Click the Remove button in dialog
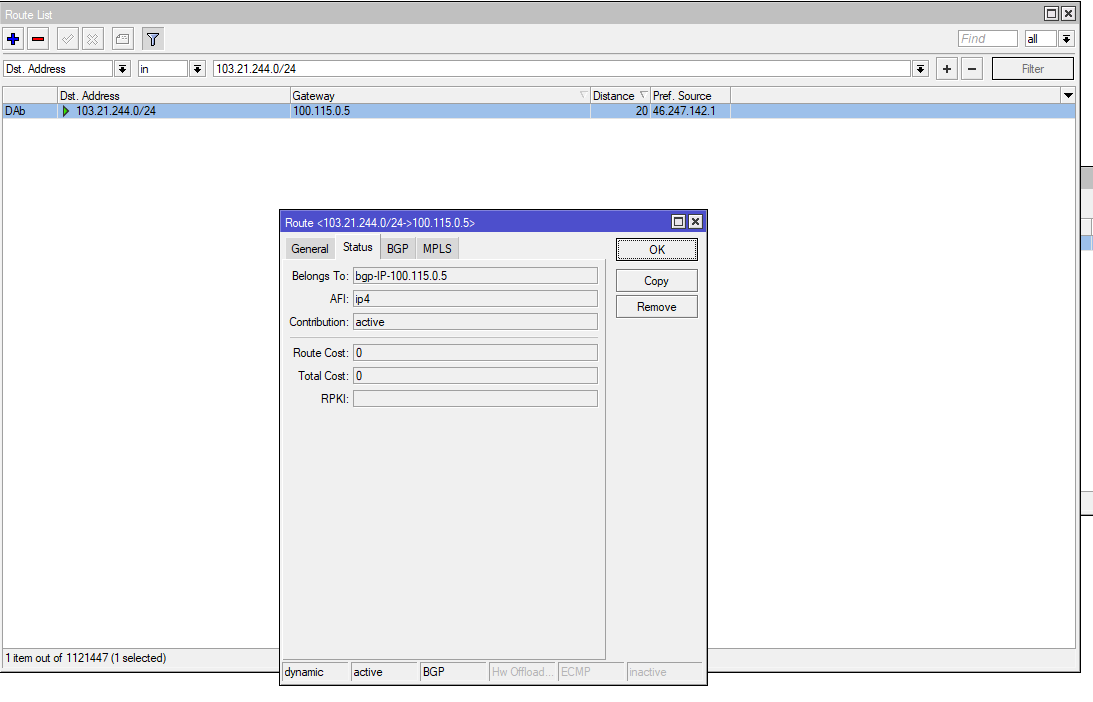This screenshot has height=702, width=1093. tap(657, 307)
